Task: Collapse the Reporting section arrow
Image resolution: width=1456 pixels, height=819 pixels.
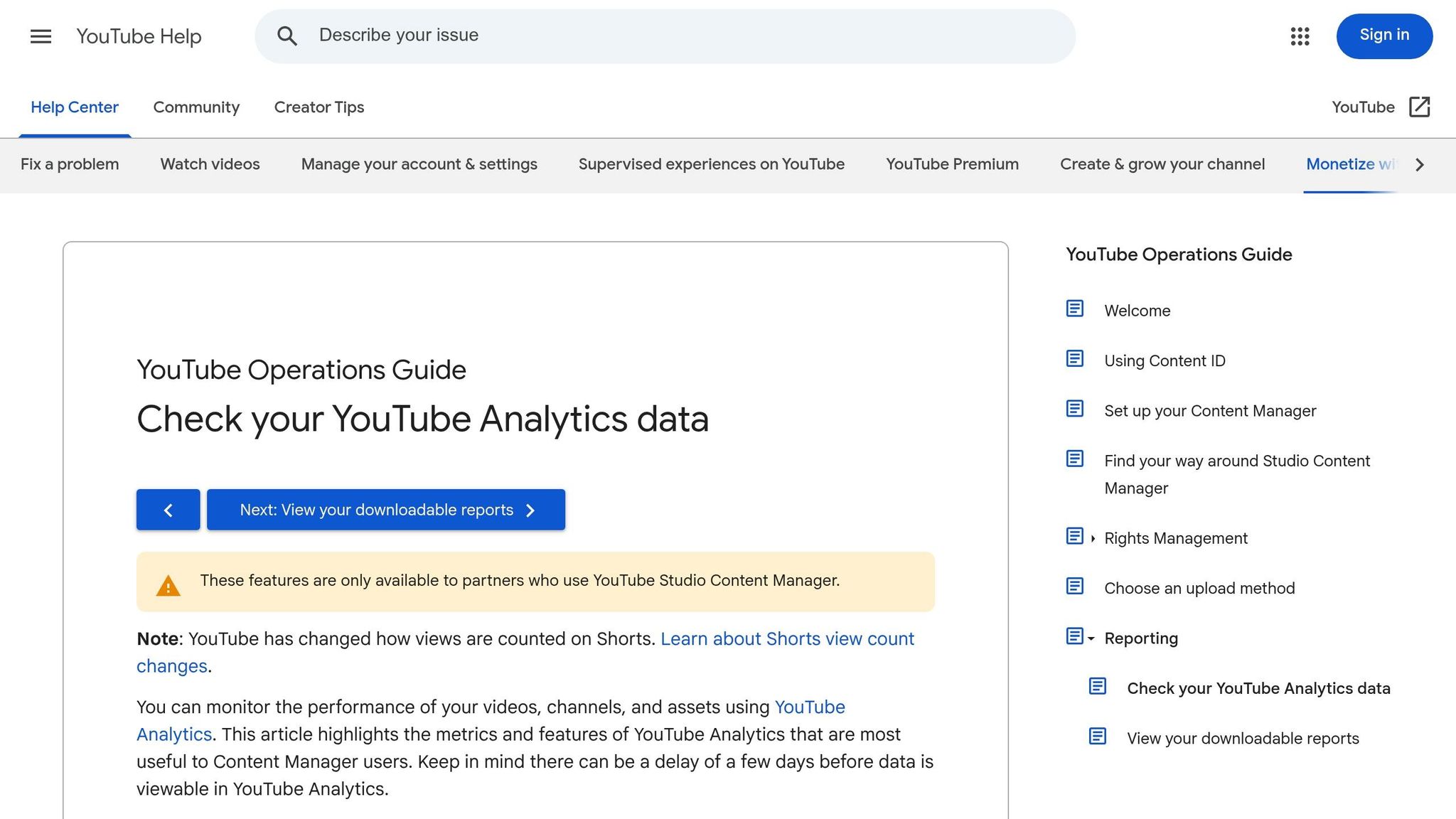Action: click(1091, 638)
